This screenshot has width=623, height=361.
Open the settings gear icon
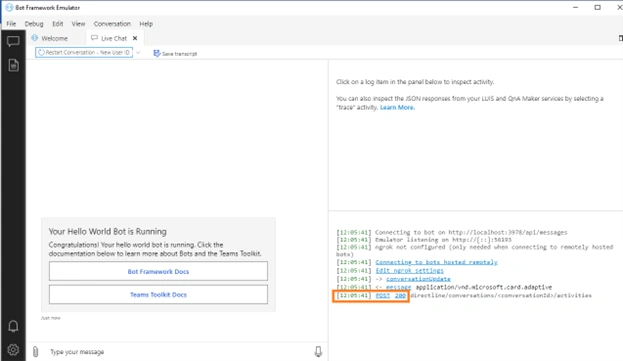13,349
